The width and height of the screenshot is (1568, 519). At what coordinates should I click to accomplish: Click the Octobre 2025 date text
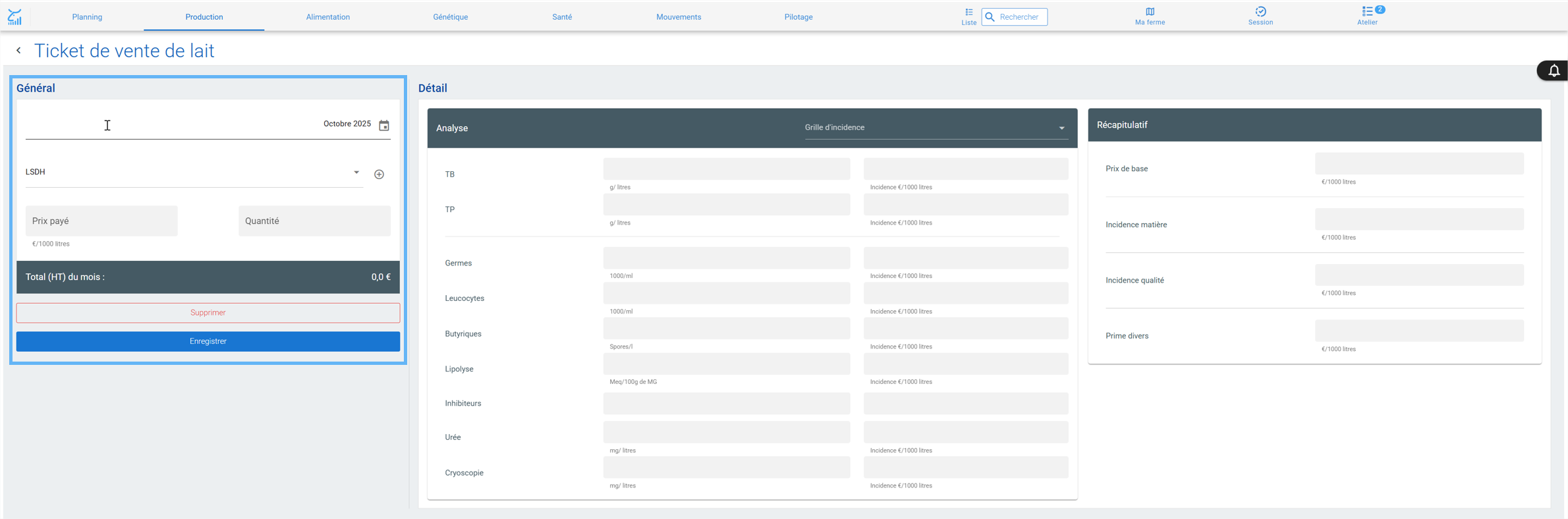coord(347,124)
